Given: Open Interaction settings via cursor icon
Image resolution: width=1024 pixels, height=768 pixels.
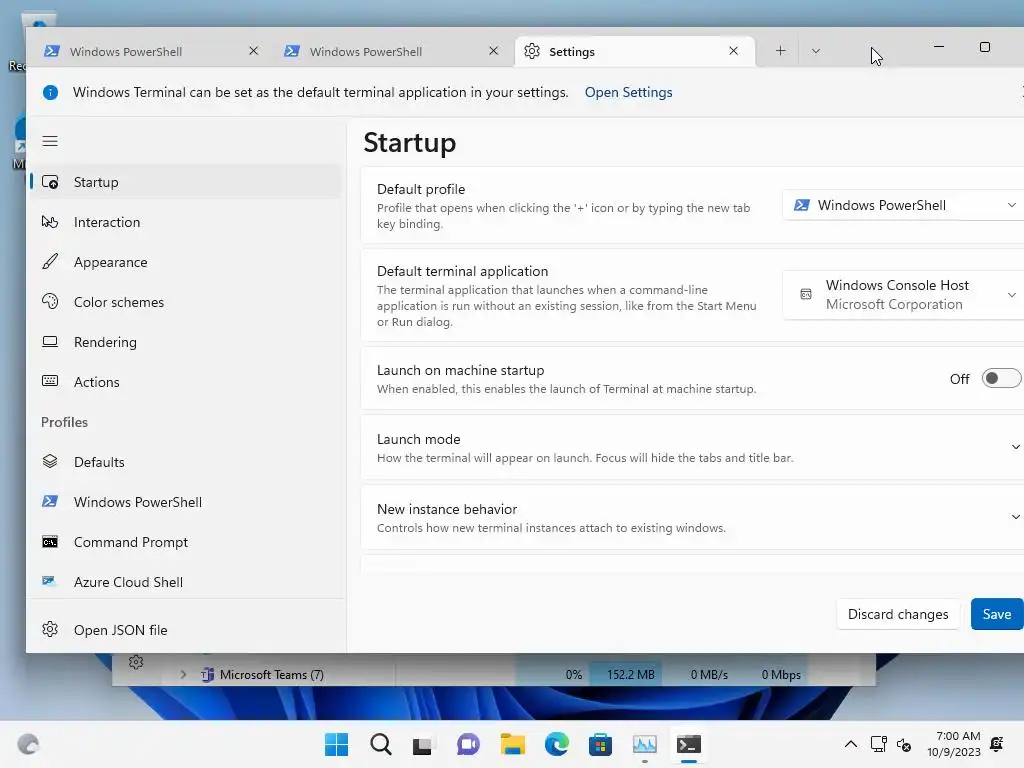Looking at the screenshot, I should coord(50,222).
